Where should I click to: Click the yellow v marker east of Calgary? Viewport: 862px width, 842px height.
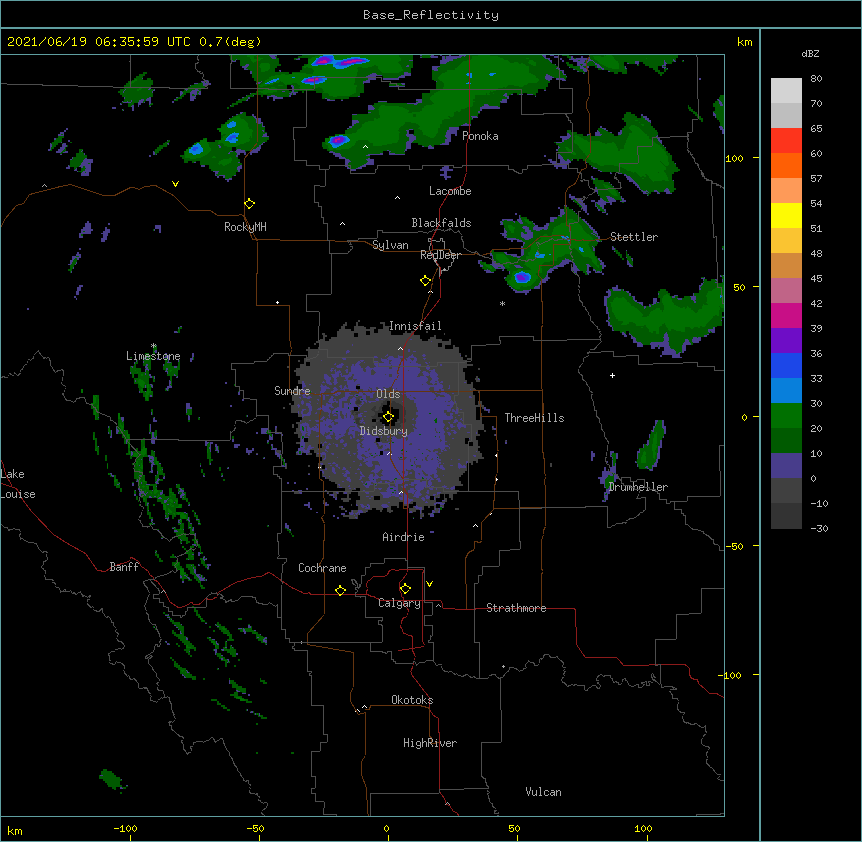pyautogui.click(x=429, y=584)
